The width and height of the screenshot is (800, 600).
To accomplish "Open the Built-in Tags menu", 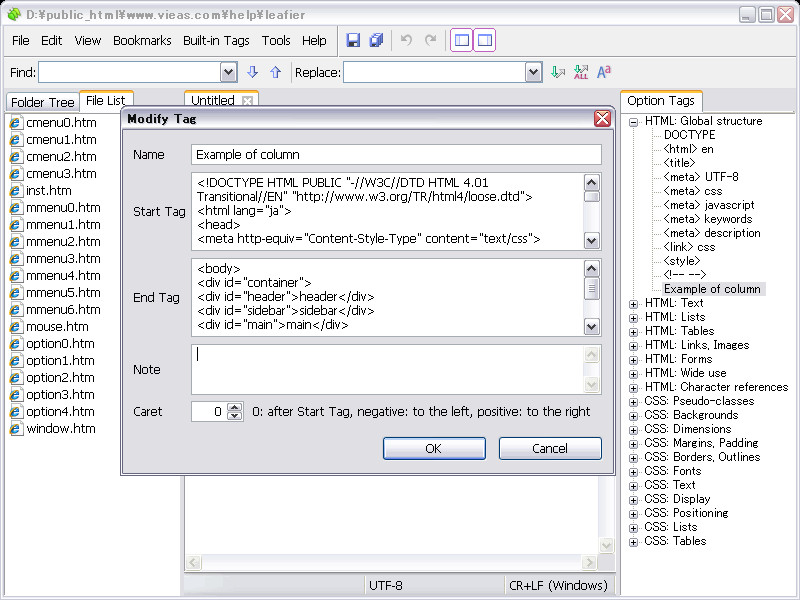I will pos(216,41).
